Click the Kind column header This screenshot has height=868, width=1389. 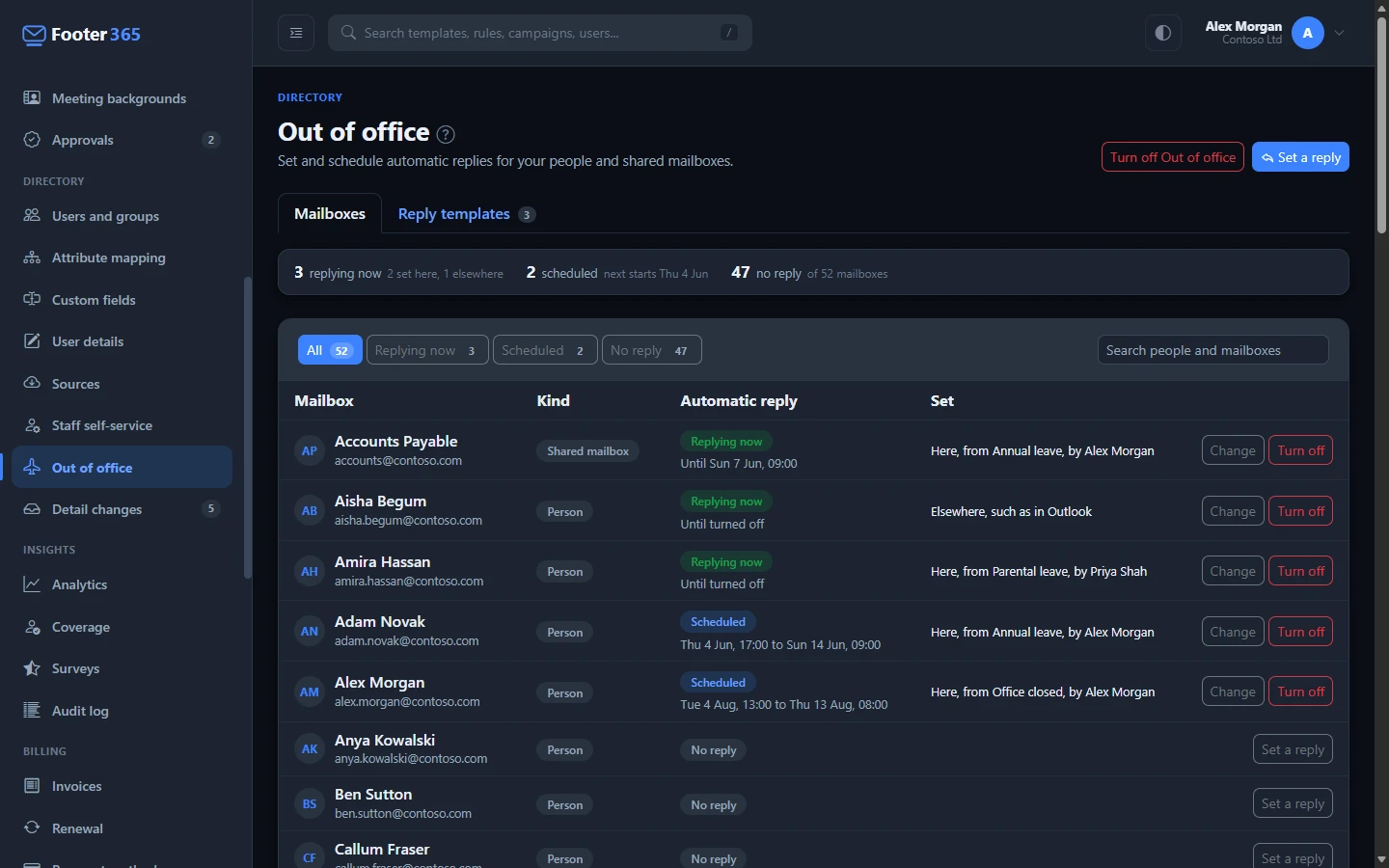click(554, 400)
